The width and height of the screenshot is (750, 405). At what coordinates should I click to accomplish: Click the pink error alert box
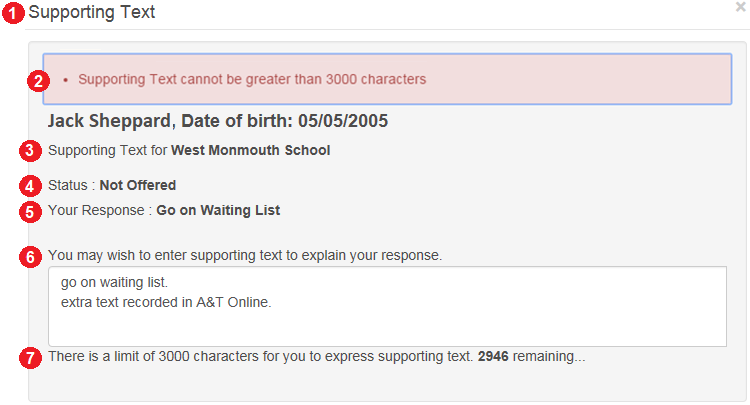[x=387, y=79]
